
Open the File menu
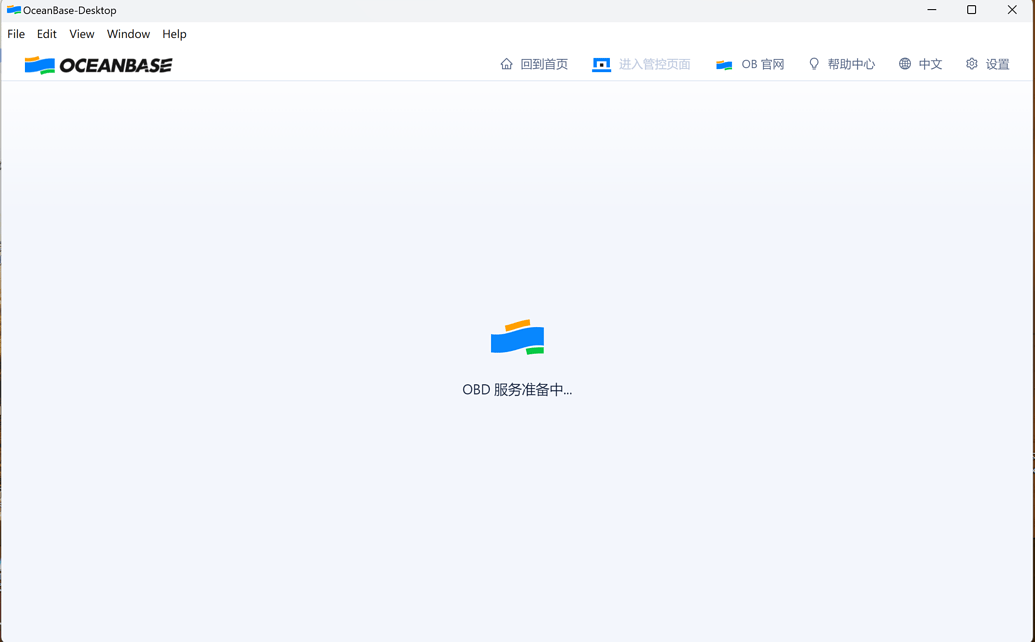pos(16,33)
